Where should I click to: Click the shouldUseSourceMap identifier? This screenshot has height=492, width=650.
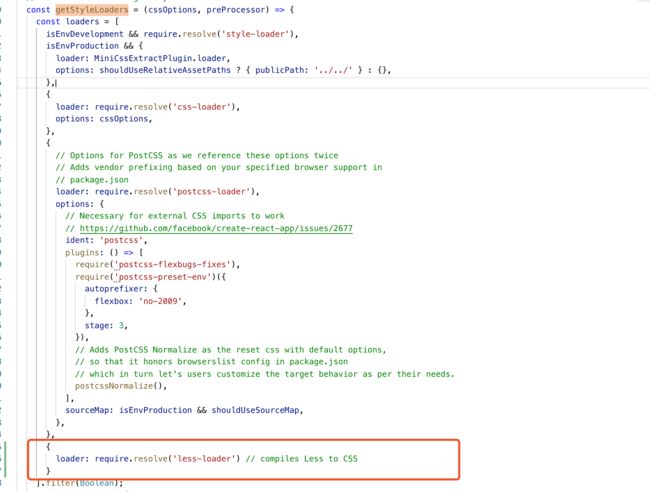pyautogui.click(x=255, y=410)
